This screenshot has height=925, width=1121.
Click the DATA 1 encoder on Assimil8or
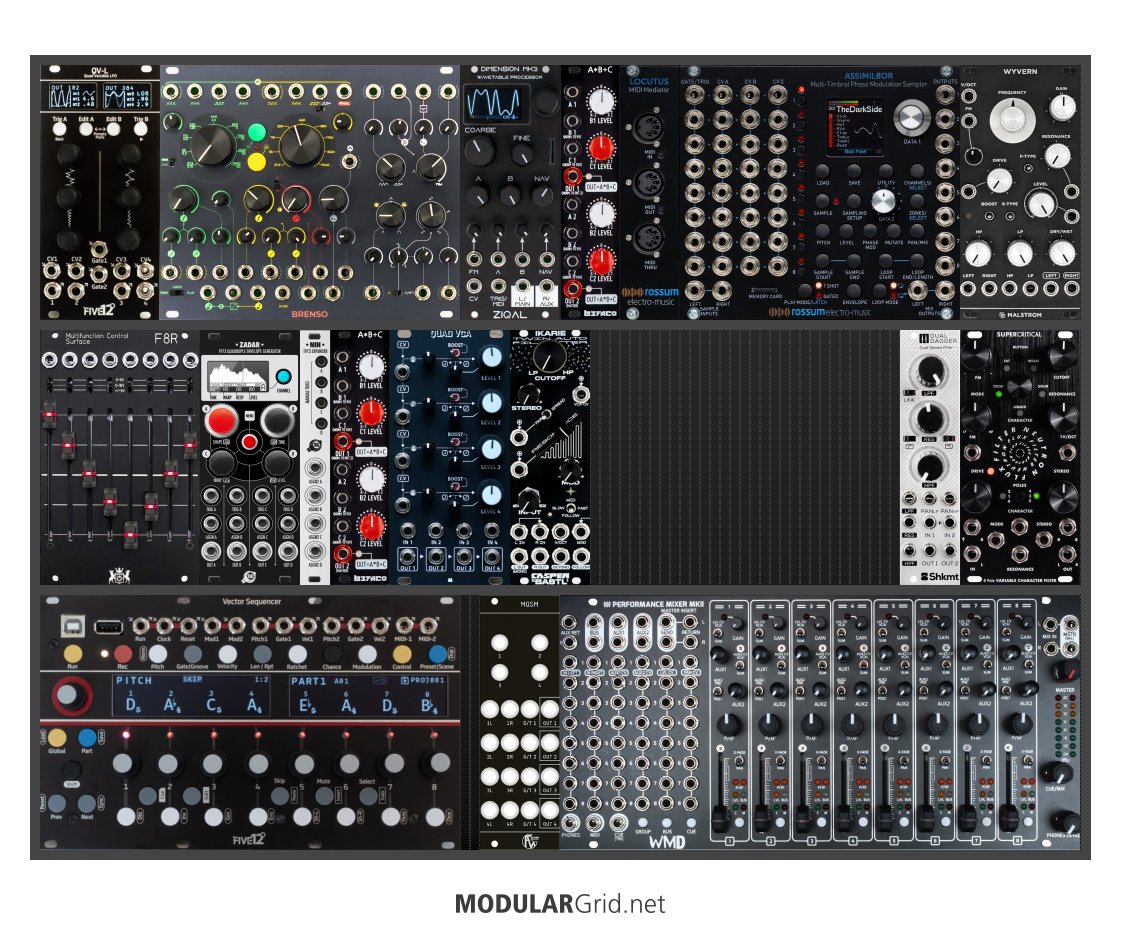point(912,118)
